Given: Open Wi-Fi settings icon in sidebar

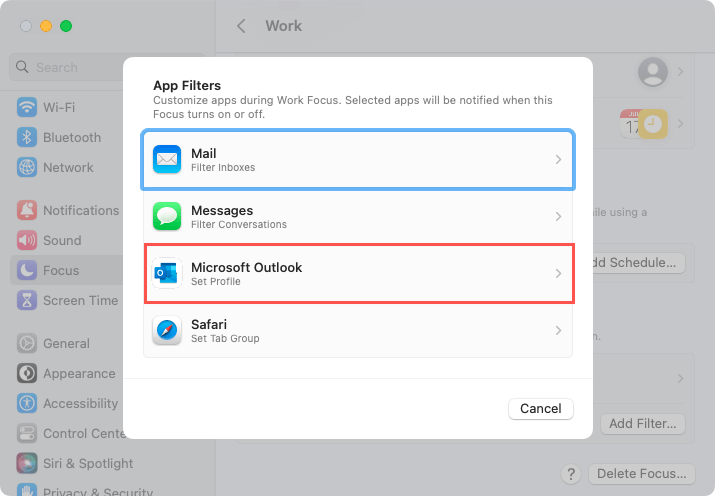Looking at the screenshot, I should tap(27, 107).
